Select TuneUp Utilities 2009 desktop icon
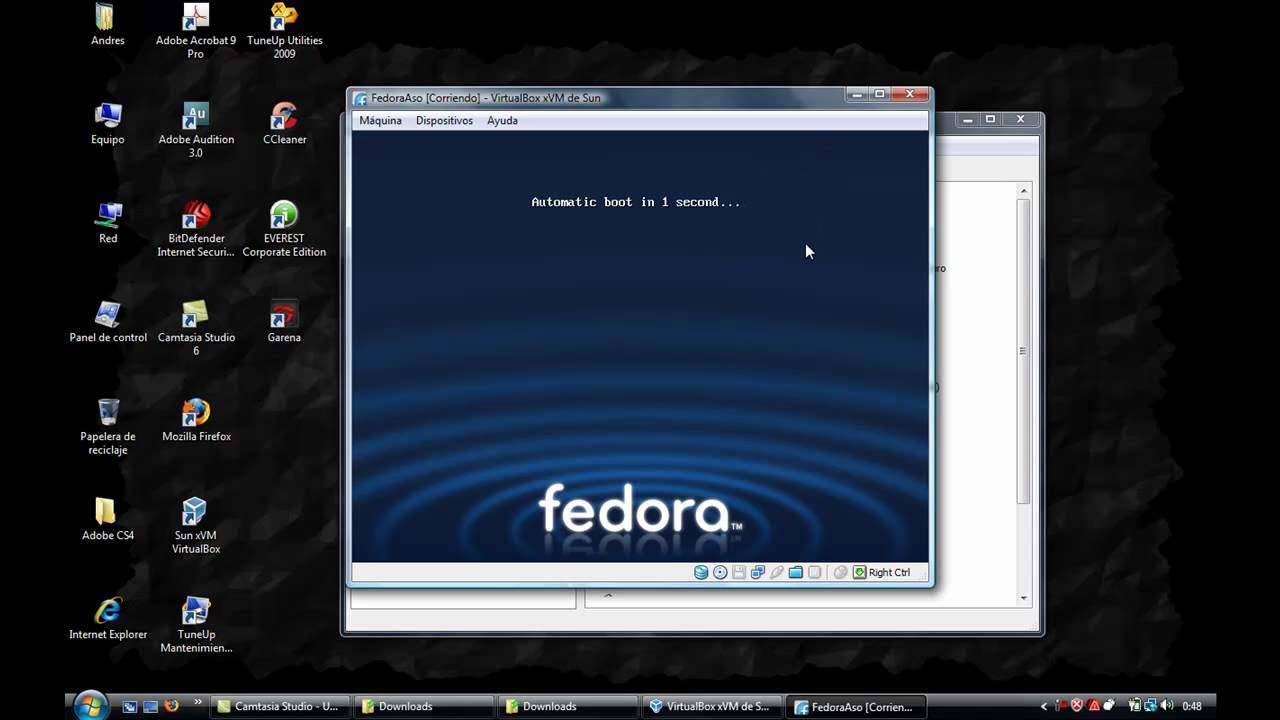The height and width of the screenshot is (720, 1280). [x=284, y=32]
